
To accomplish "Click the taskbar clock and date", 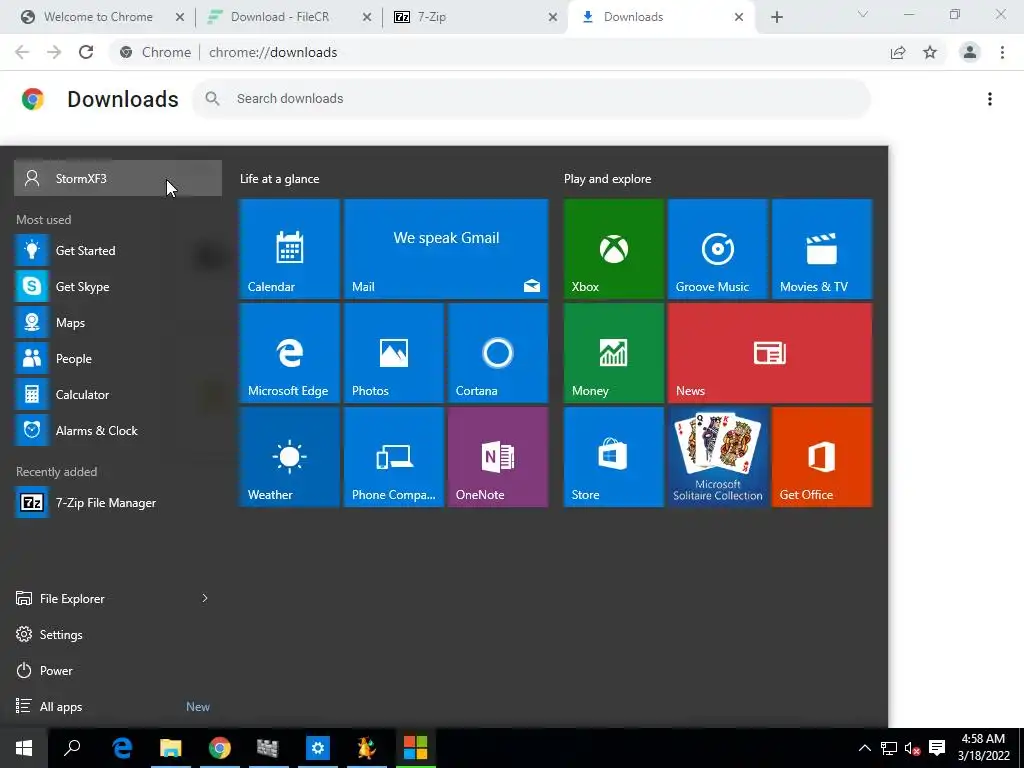I will click(983, 747).
